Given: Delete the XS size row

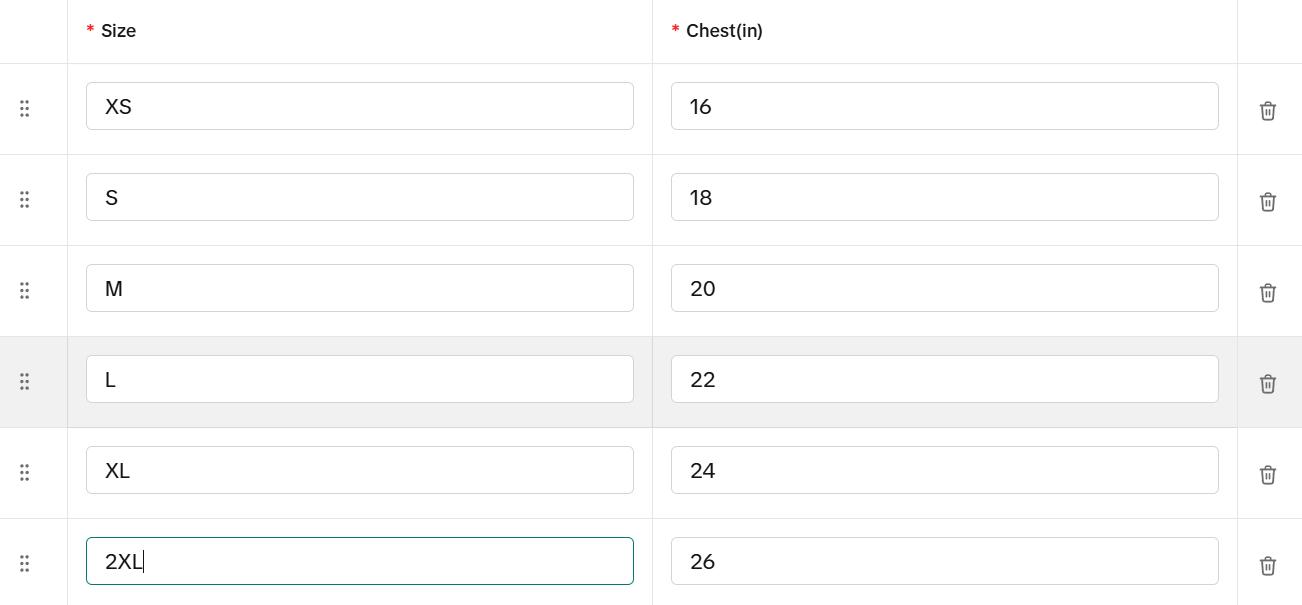Looking at the screenshot, I should tap(1267, 110).
